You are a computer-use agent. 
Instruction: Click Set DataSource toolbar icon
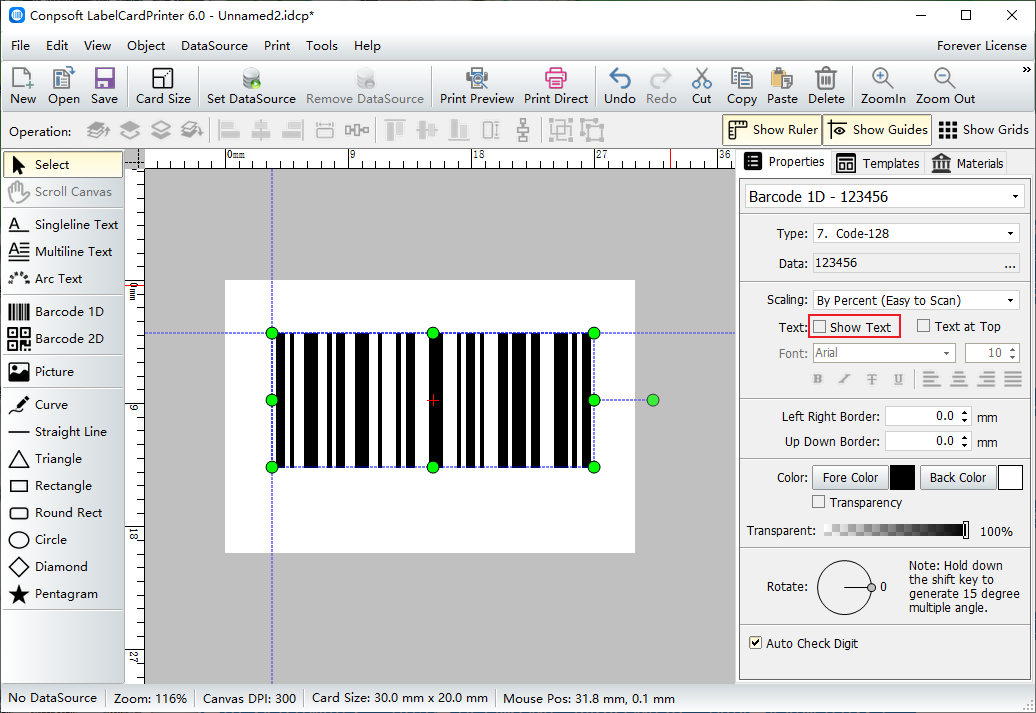pos(251,86)
